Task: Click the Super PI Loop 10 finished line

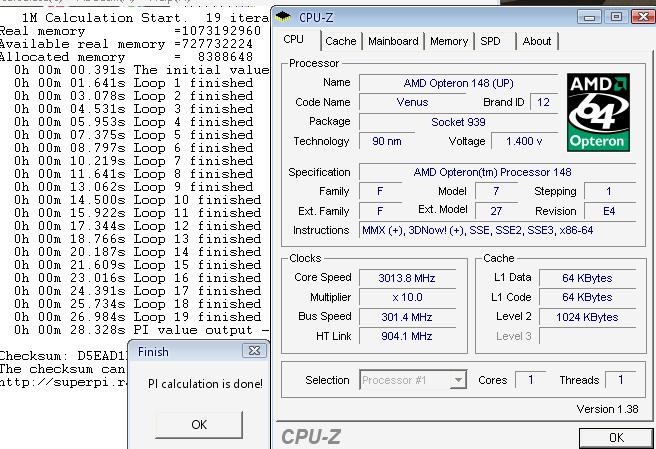Action: click(x=138, y=200)
